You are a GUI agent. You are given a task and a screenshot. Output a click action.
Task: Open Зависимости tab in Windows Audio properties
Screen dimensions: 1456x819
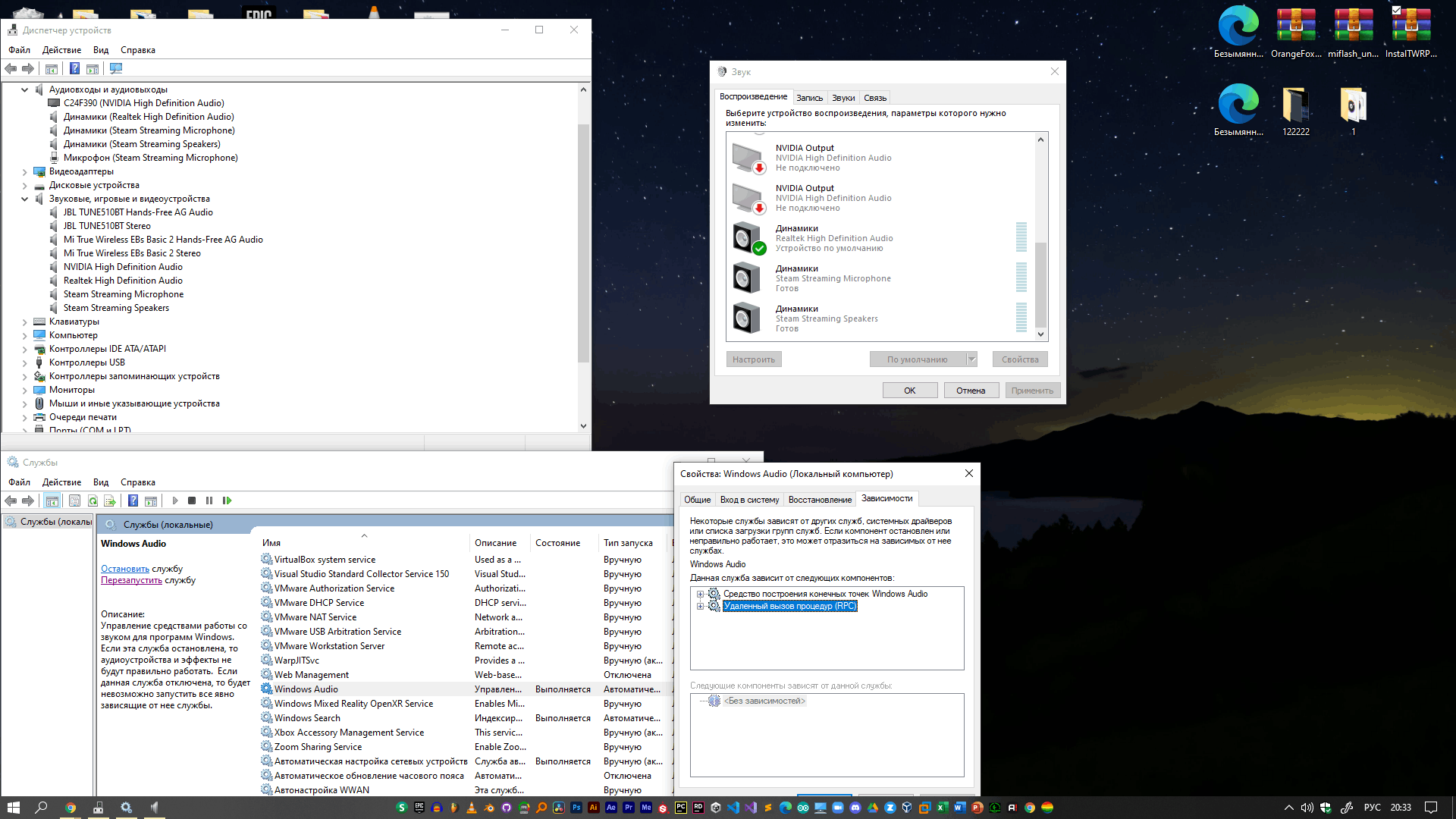886,499
